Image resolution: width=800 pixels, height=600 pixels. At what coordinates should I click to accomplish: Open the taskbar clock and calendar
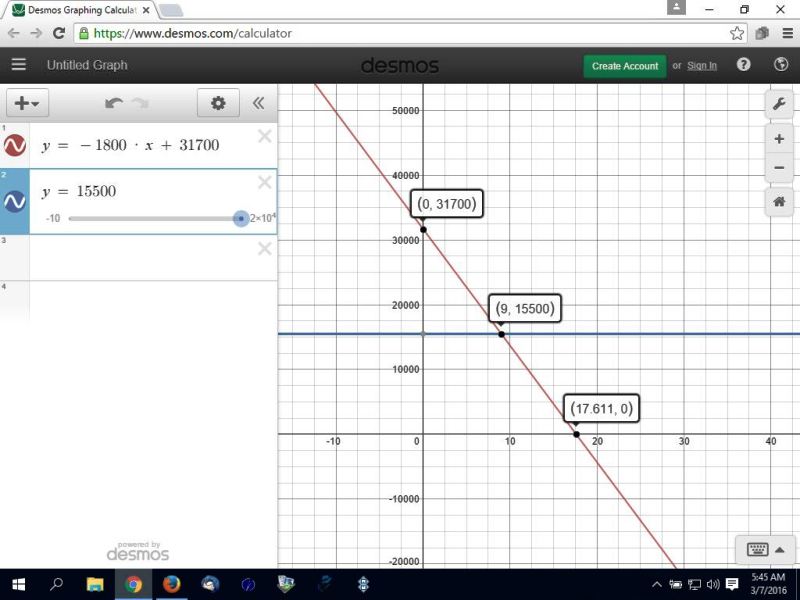click(x=768, y=584)
